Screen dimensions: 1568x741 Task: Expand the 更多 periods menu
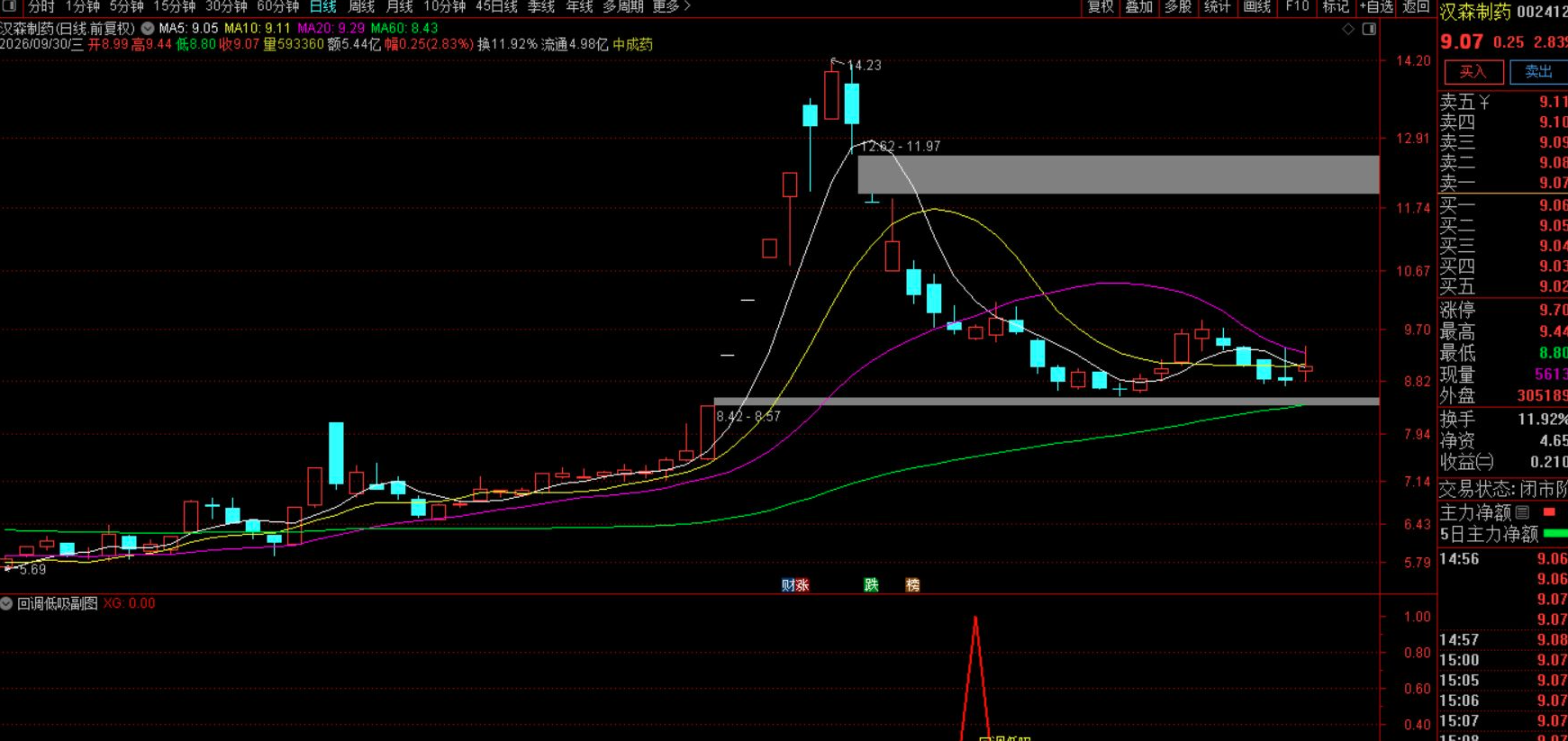[671, 6]
